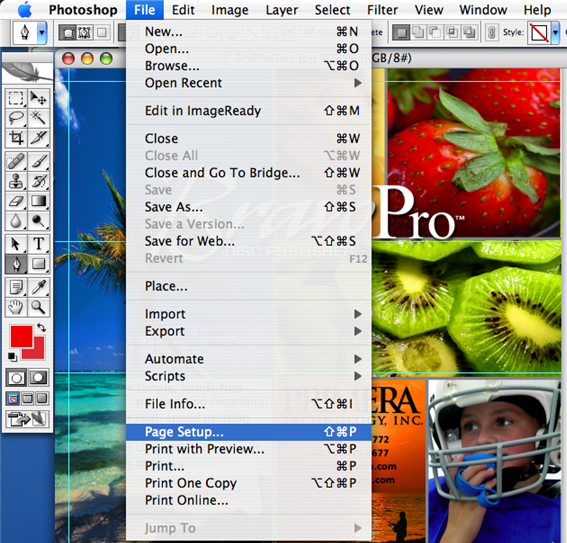567x543 pixels.
Task: Choose New from File menu
Action: (x=249, y=32)
